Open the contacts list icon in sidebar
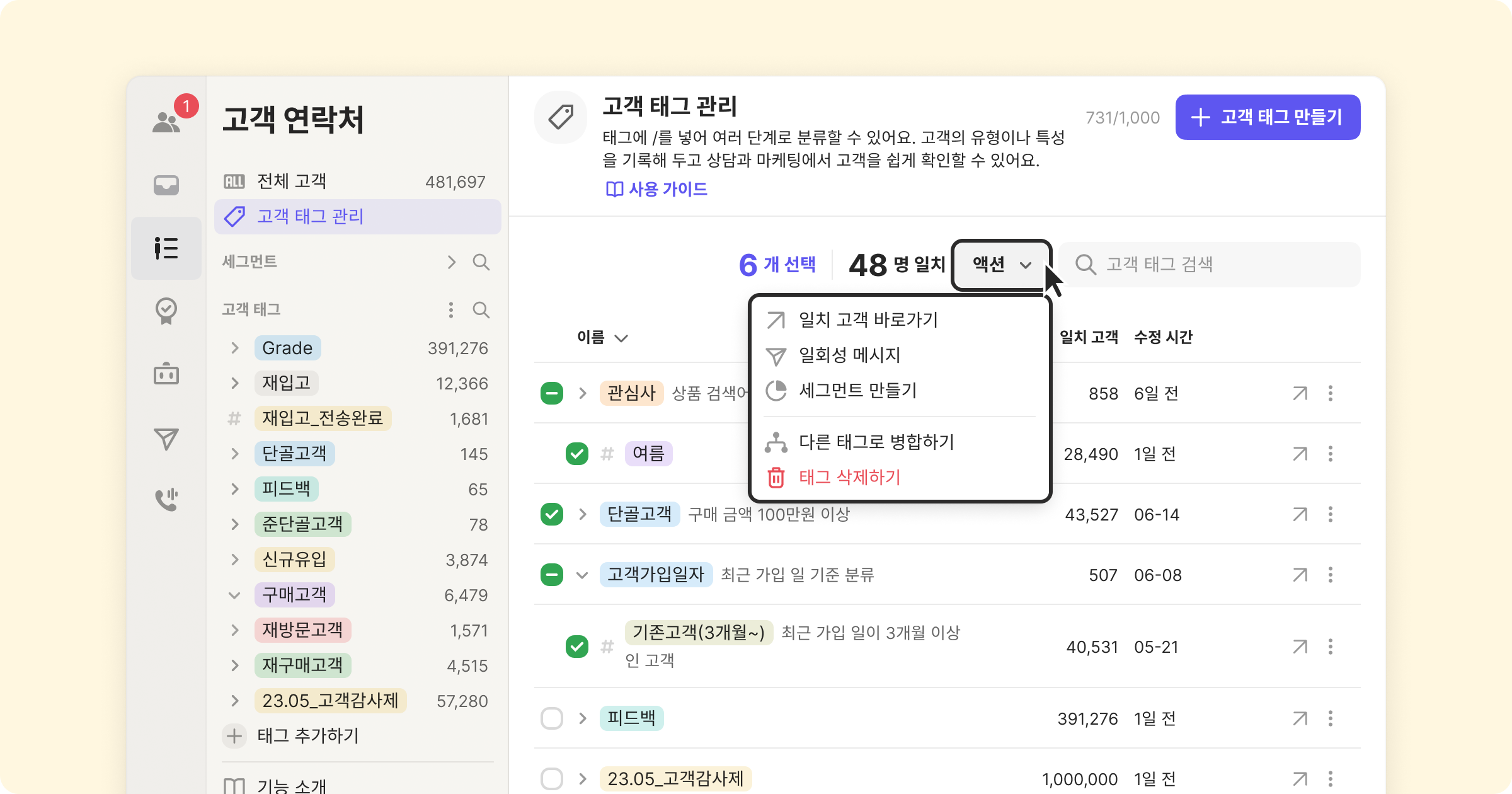Image resolution: width=1512 pixels, height=794 pixels. [166, 248]
